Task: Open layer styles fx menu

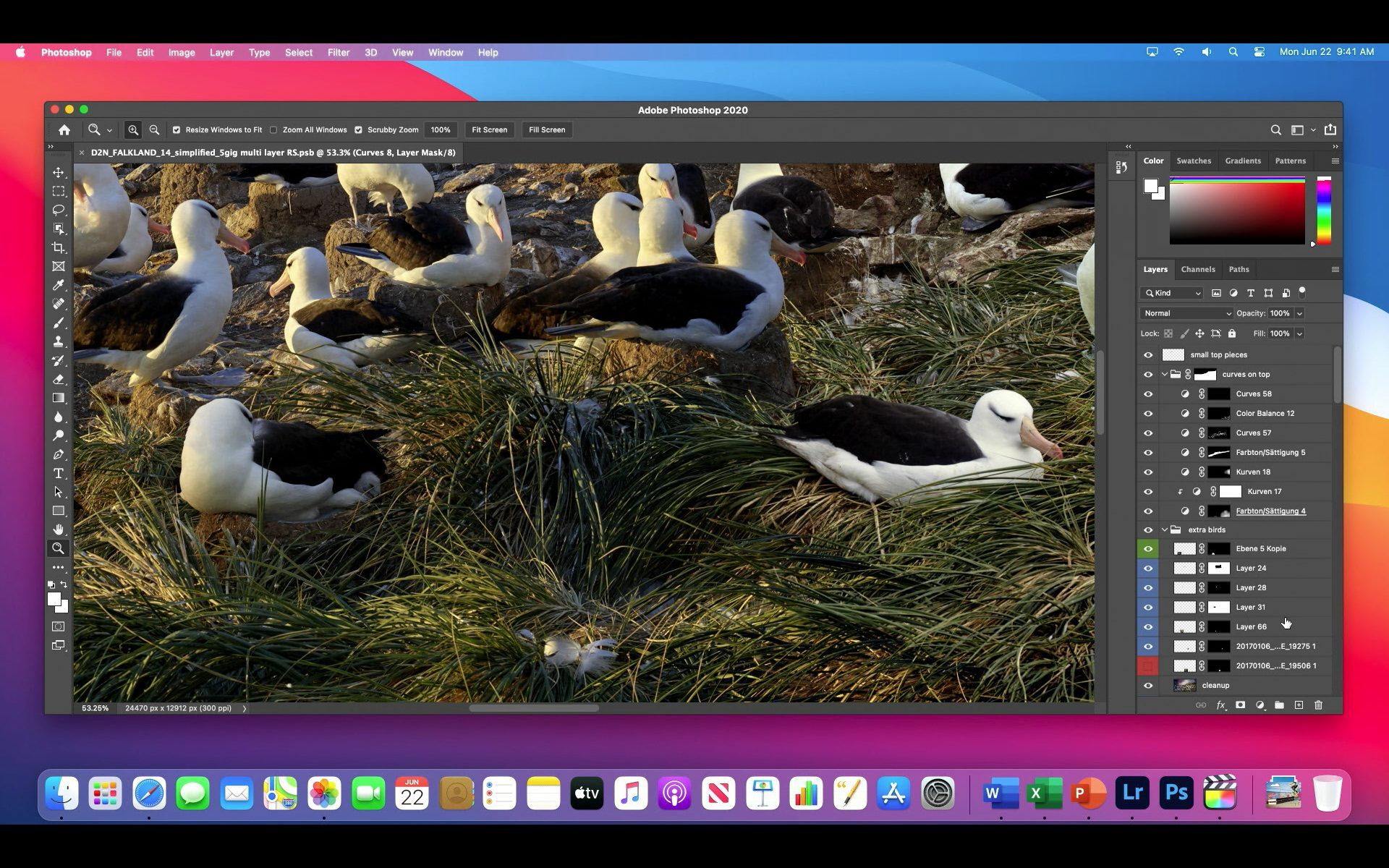Action: pyautogui.click(x=1221, y=705)
